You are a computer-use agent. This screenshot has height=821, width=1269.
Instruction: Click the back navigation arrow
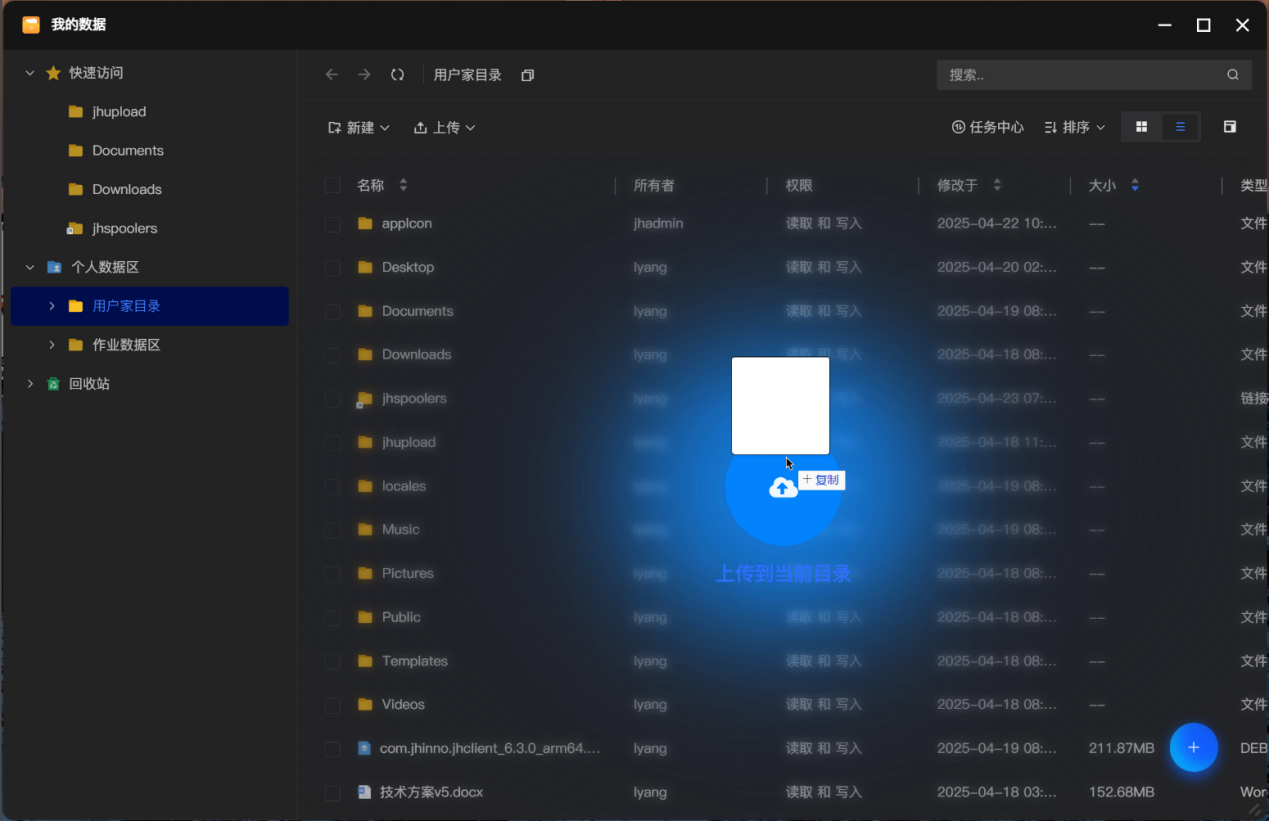pos(332,75)
